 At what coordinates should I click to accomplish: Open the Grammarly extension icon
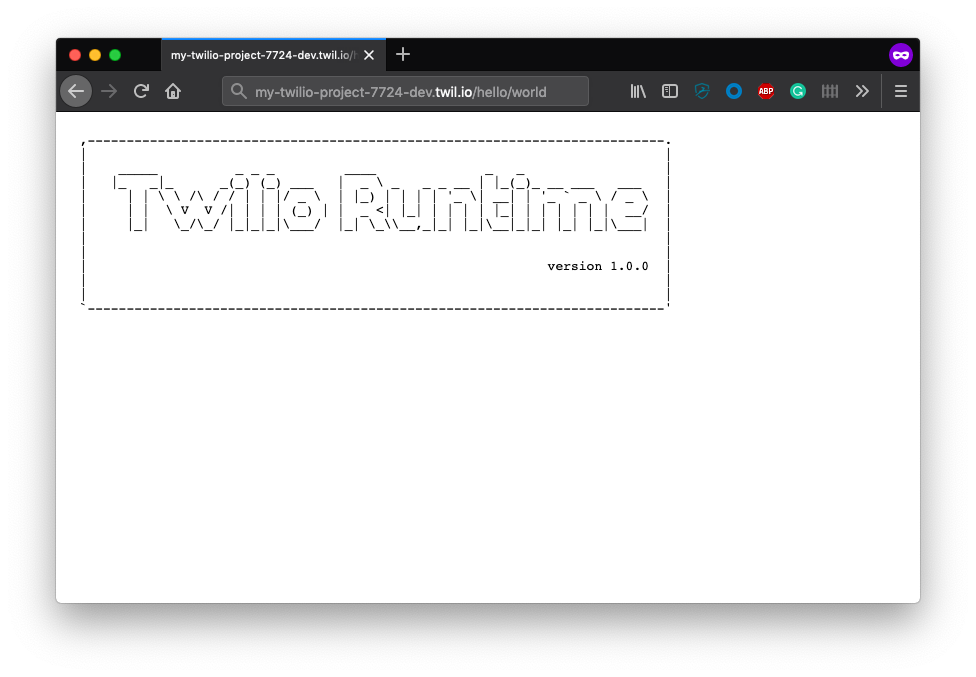[798, 91]
